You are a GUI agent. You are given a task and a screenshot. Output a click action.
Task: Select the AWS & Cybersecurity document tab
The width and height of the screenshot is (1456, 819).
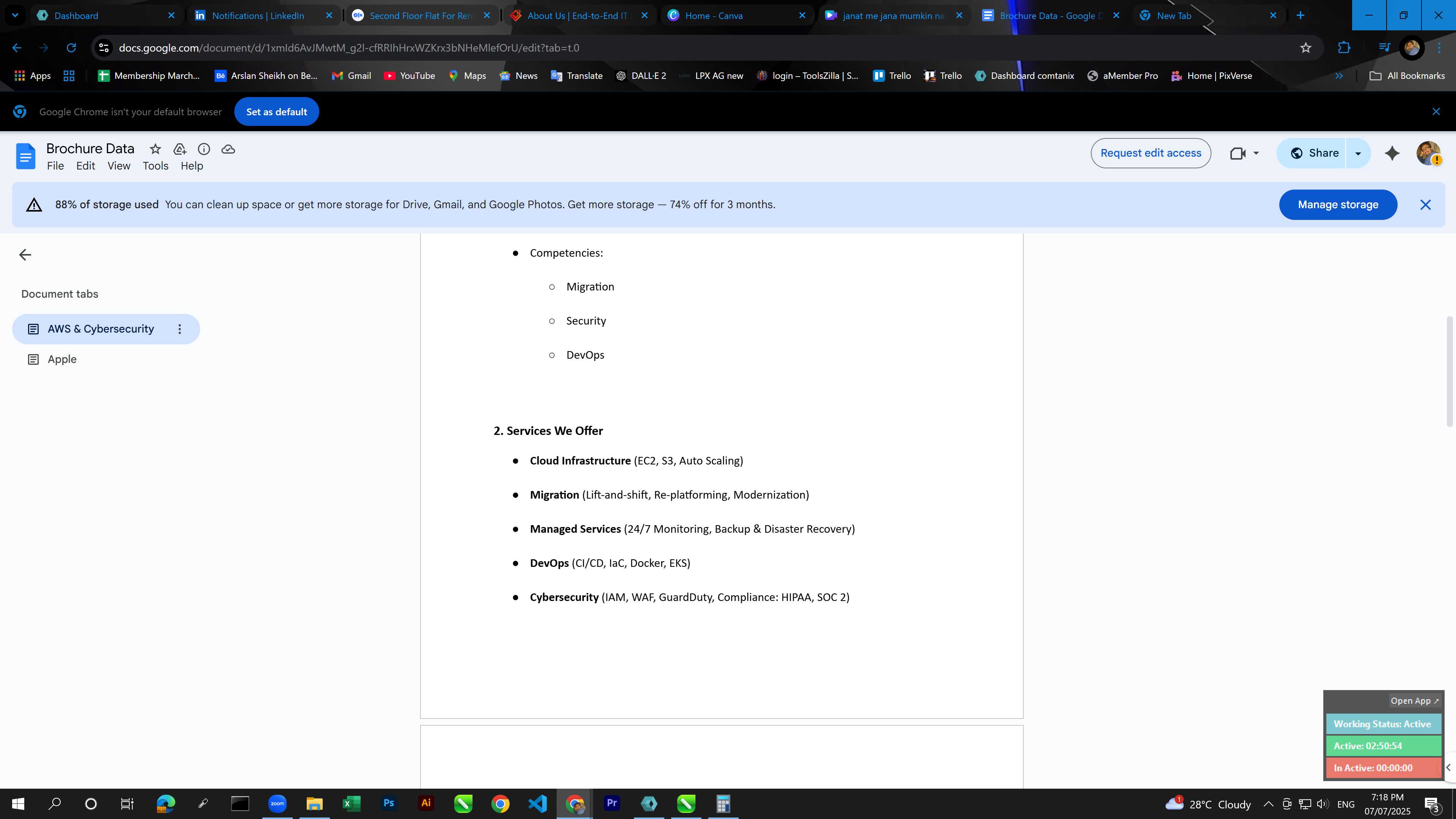[100, 329]
